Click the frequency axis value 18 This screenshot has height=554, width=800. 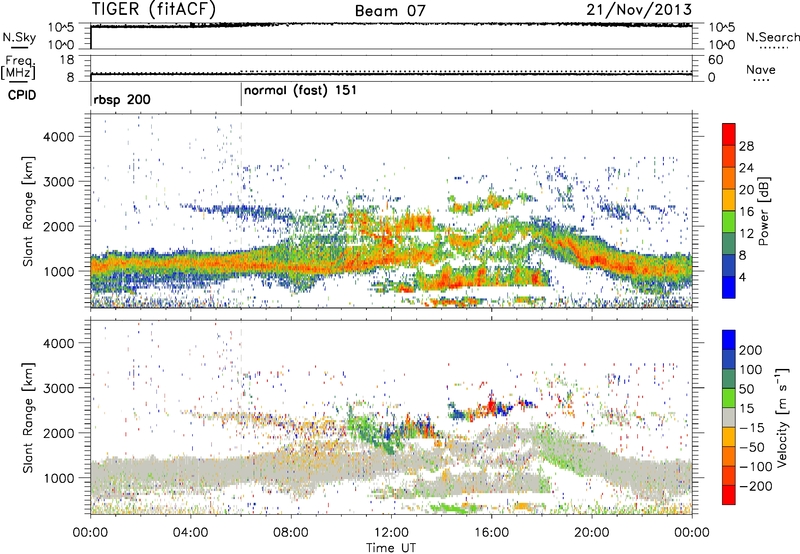pos(66,60)
